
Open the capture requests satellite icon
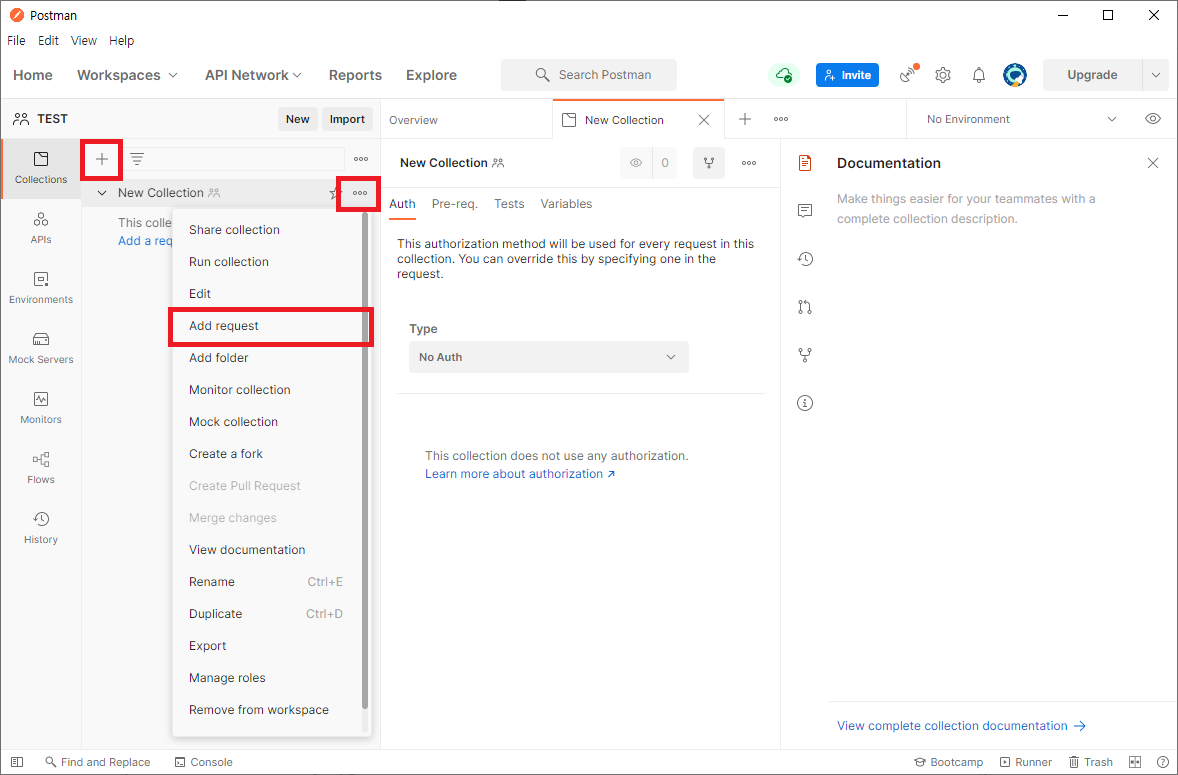tap(909, 75)
